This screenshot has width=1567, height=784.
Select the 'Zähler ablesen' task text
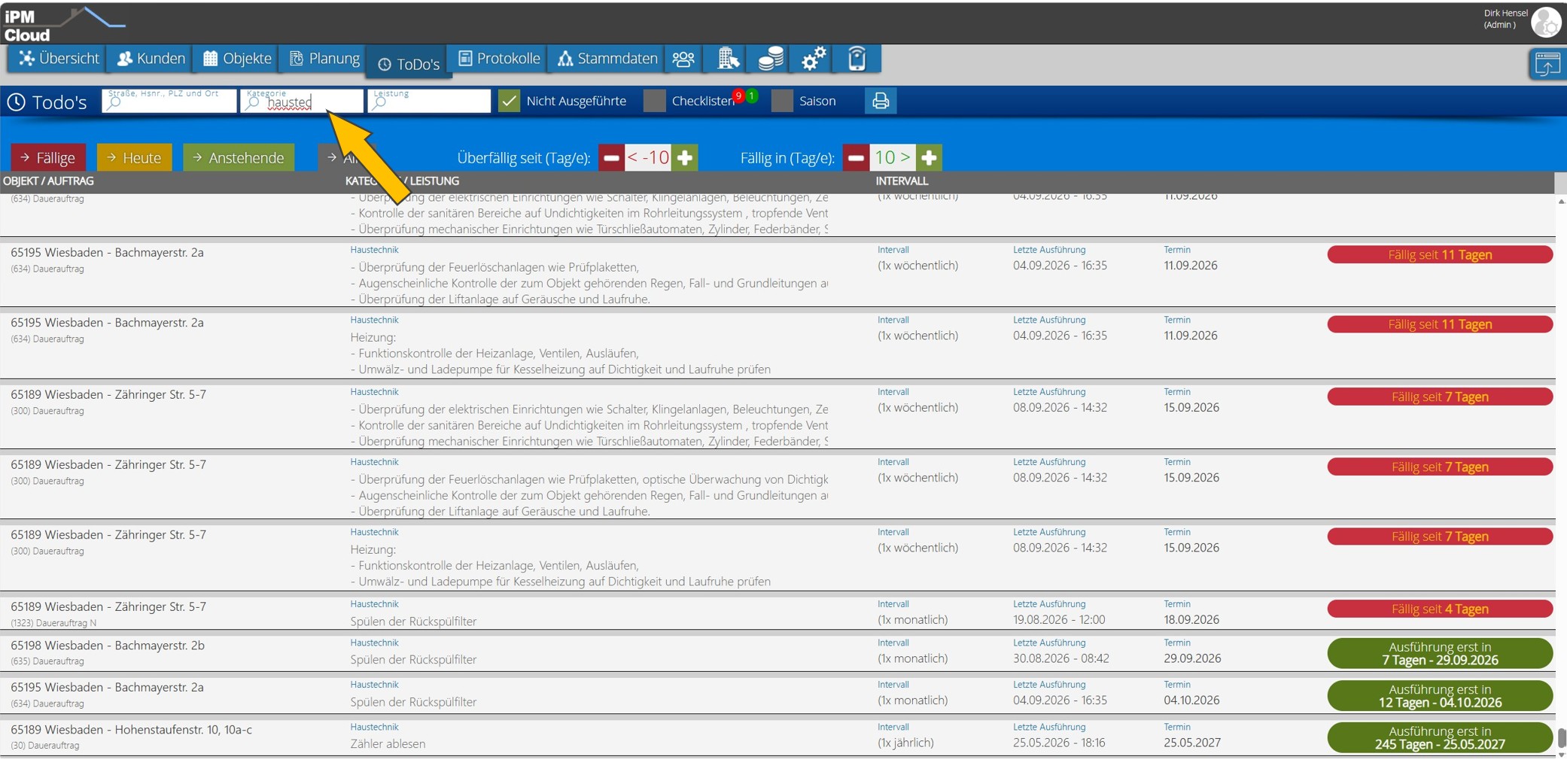click(388, 743)
